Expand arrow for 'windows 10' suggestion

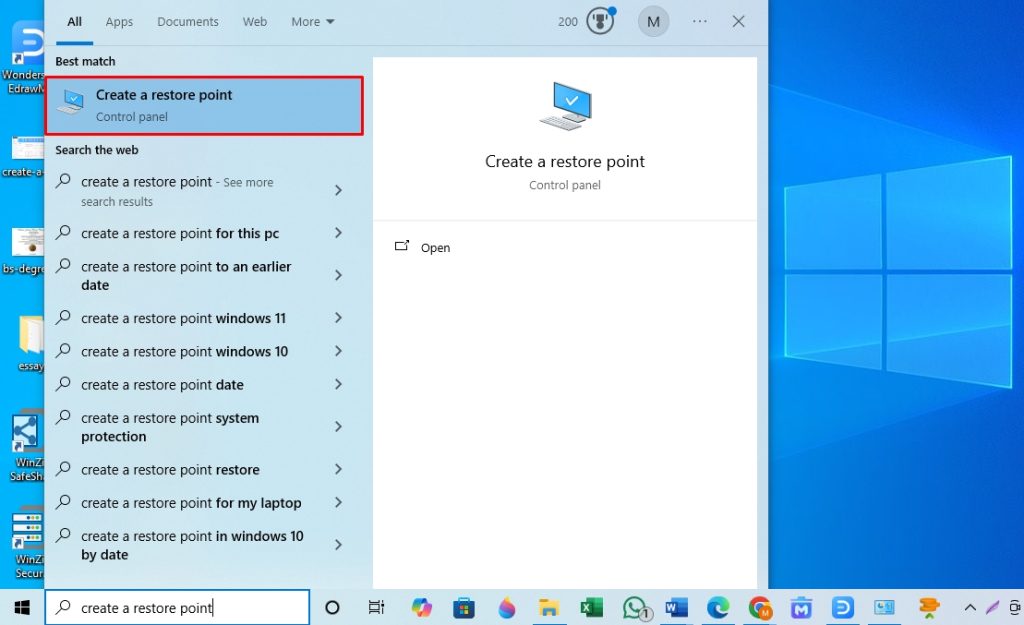[338, 351]
